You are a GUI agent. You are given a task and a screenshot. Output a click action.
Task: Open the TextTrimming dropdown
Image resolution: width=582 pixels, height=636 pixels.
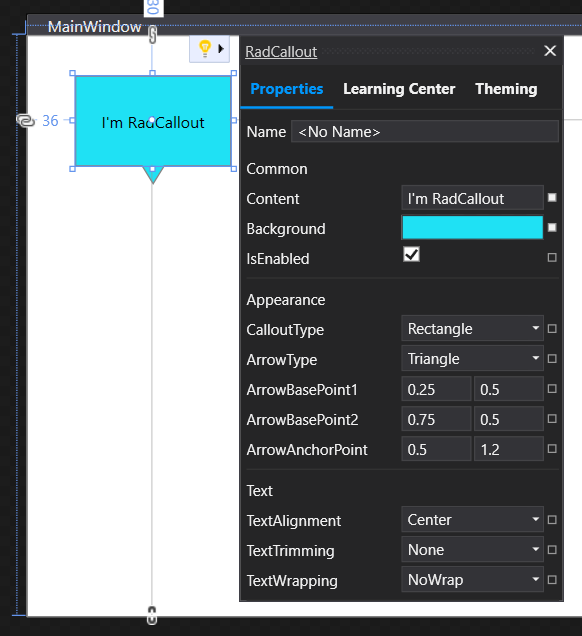(x=472, y=549)
